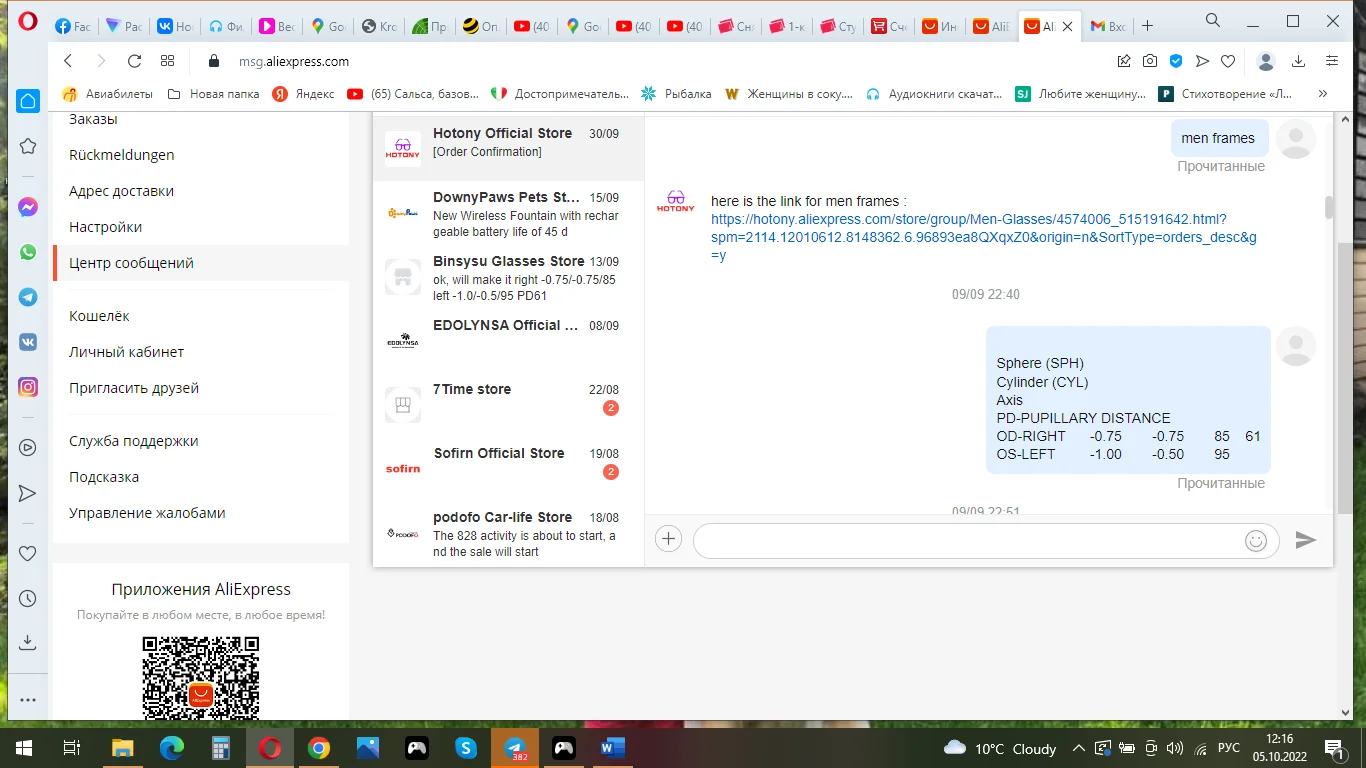1366x768 pixels.
Task: Open VK in the Opera sidebar
Action: pos(28,342)
